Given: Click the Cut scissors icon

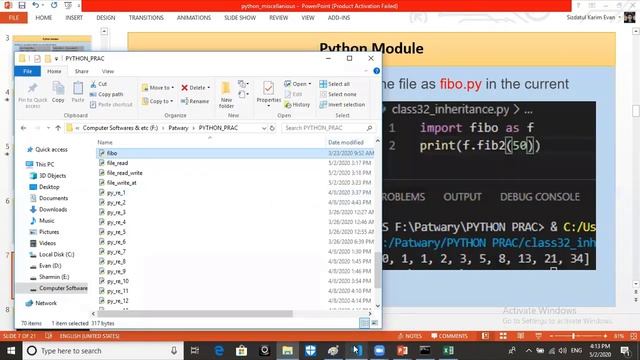Looking at the screenshot, I should point(93,84).
